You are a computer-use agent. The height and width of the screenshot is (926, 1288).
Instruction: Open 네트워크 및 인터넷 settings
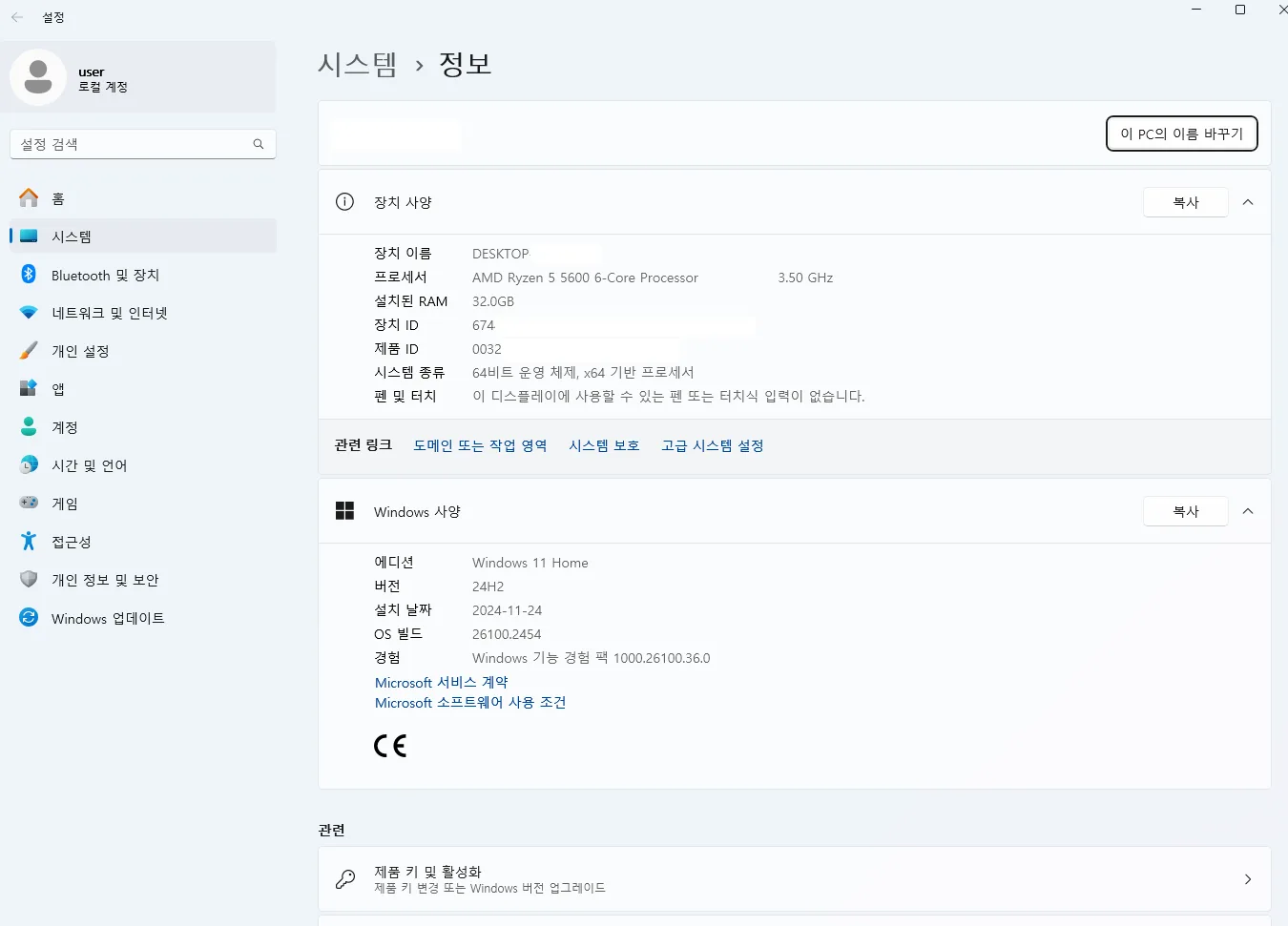click(x=143, y=313)
